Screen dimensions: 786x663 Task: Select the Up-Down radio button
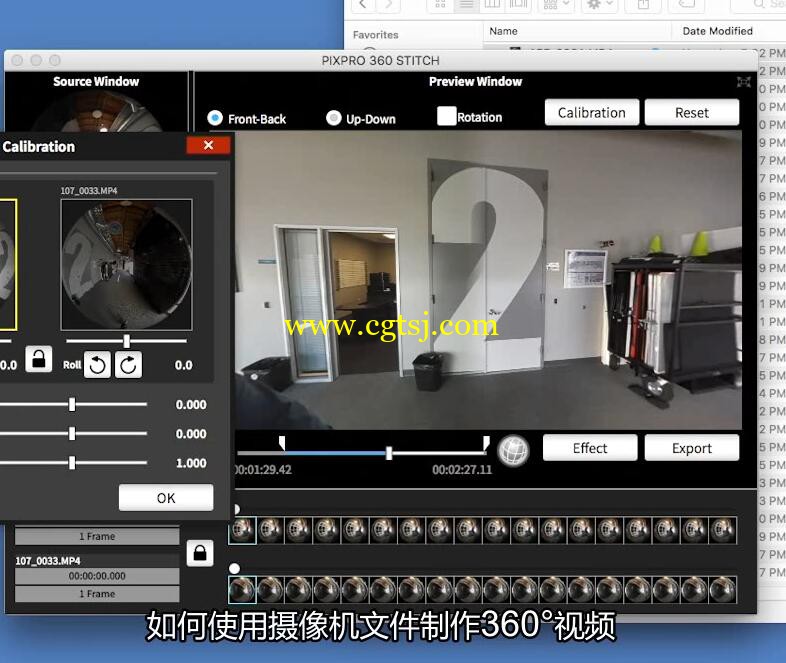pos(333,118)
